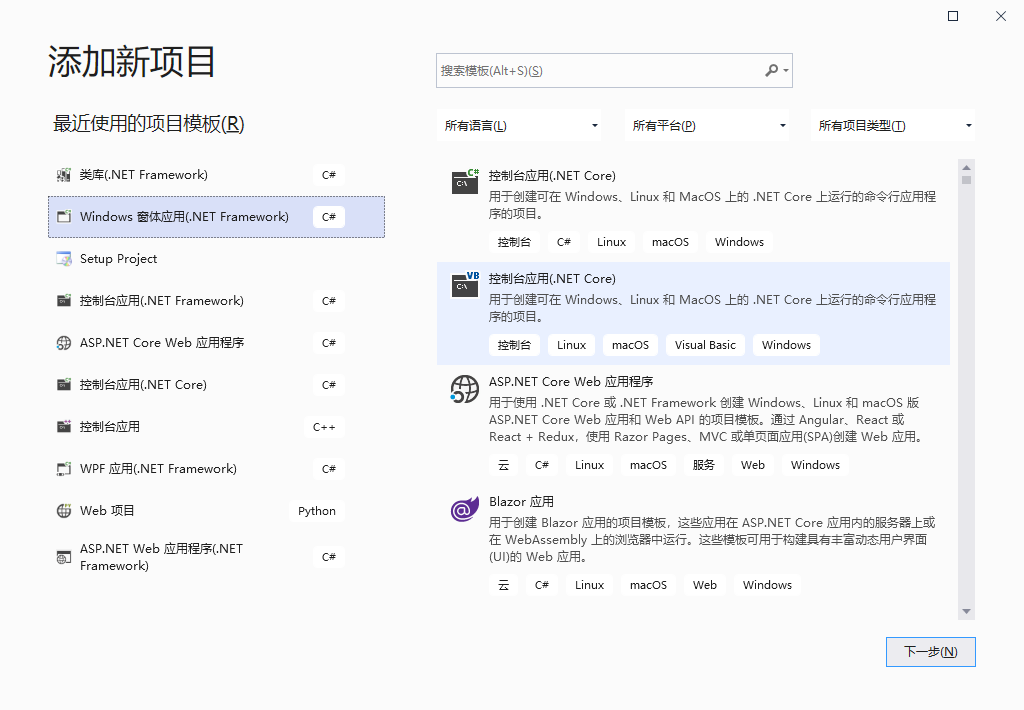Click the ASP.NET Core Web 应用程序 globe icon
This screenshot has width=1024, height=710.
tap(464, 390)
